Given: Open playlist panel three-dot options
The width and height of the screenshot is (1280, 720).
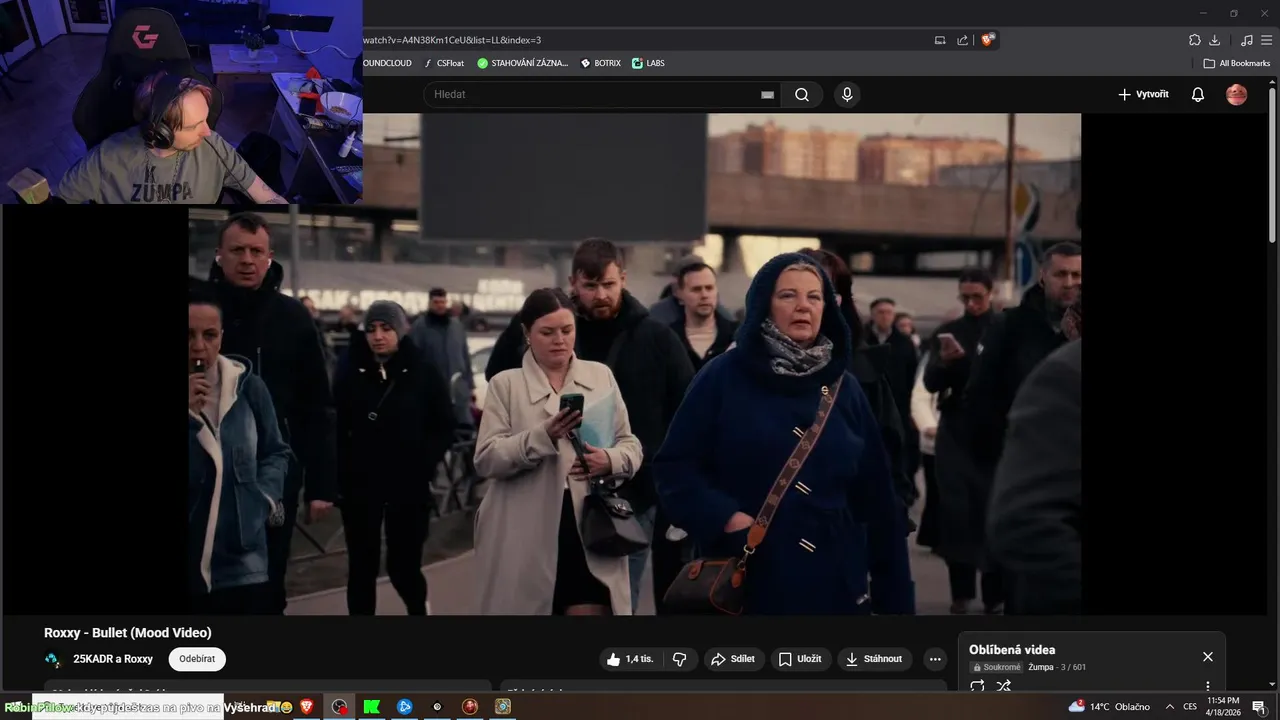Looking at the screenshot, I should [x=1207, y=687].
